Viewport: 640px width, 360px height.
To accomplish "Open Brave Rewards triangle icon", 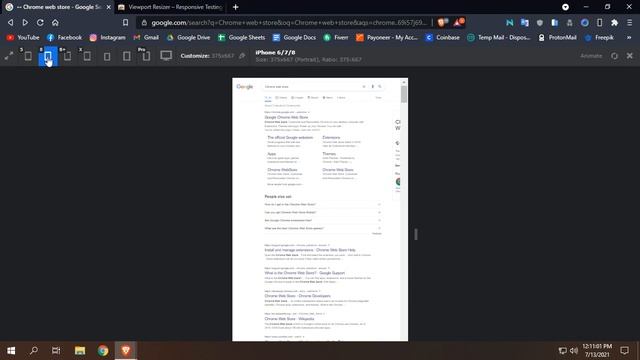I will point(459,22).
